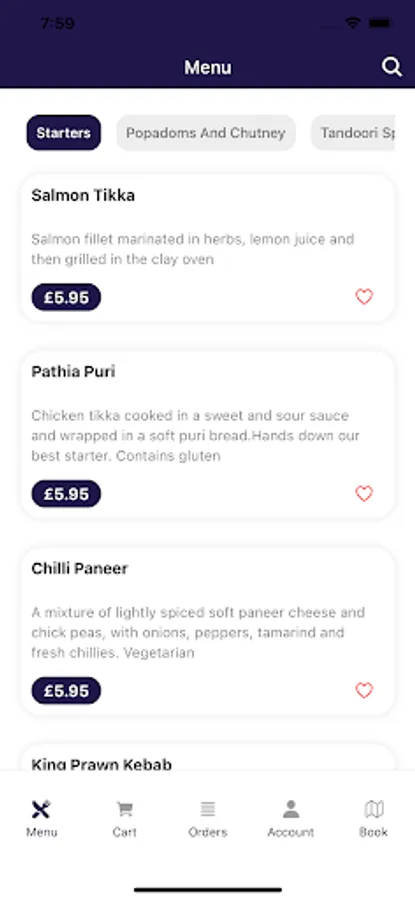This screenshot has height=900, width=415.
Task: Select the Starters category tab
Action: tap(64, 133)
